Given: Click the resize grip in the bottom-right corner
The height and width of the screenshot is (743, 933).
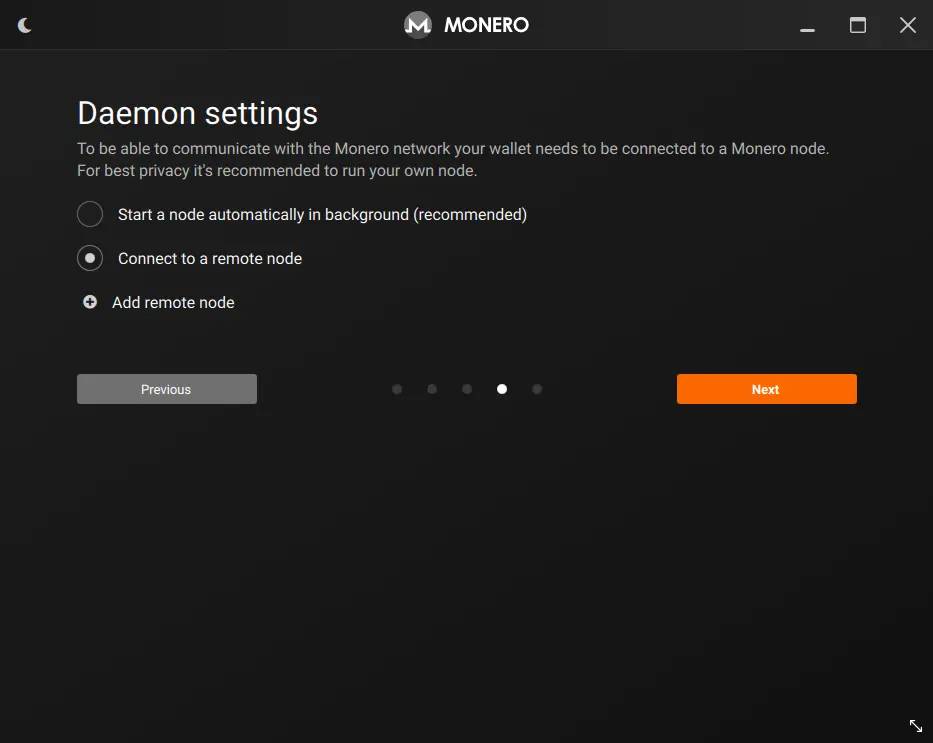Looking at the screenshot, I should [915, 725].
